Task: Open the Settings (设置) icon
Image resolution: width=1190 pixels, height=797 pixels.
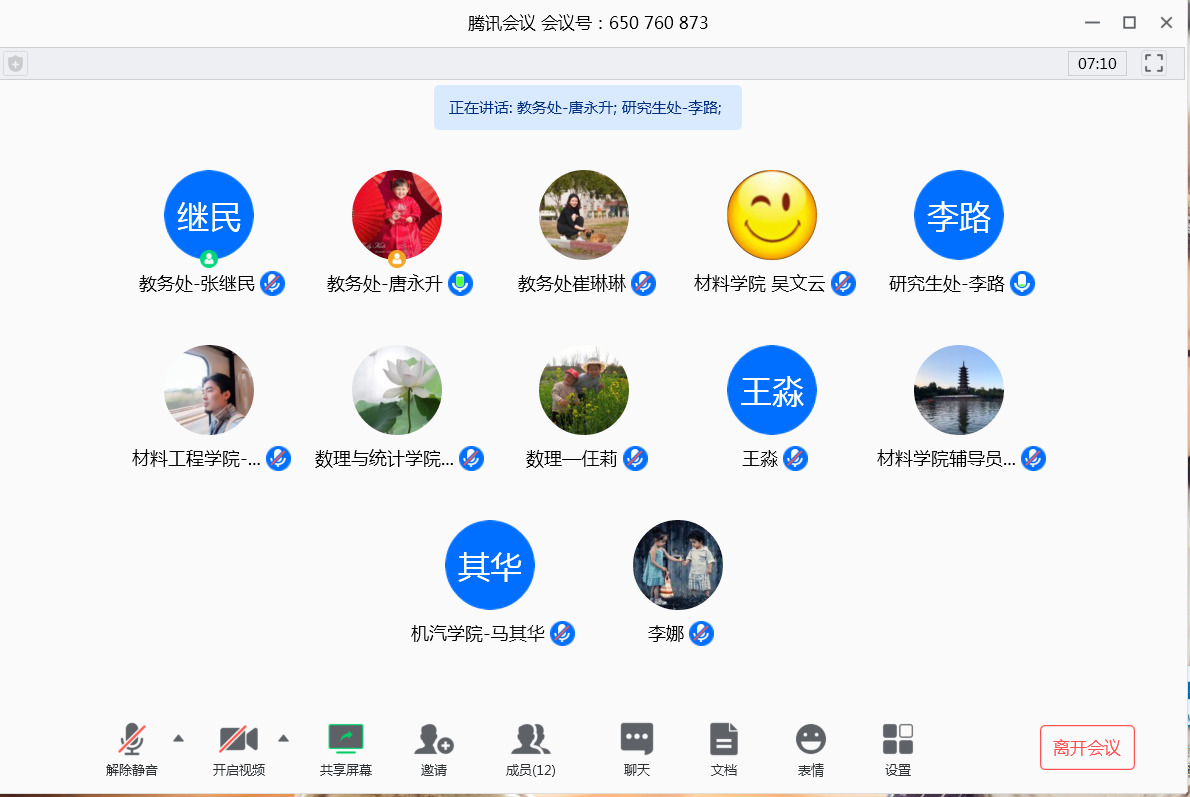Action: tap(898, 740)
